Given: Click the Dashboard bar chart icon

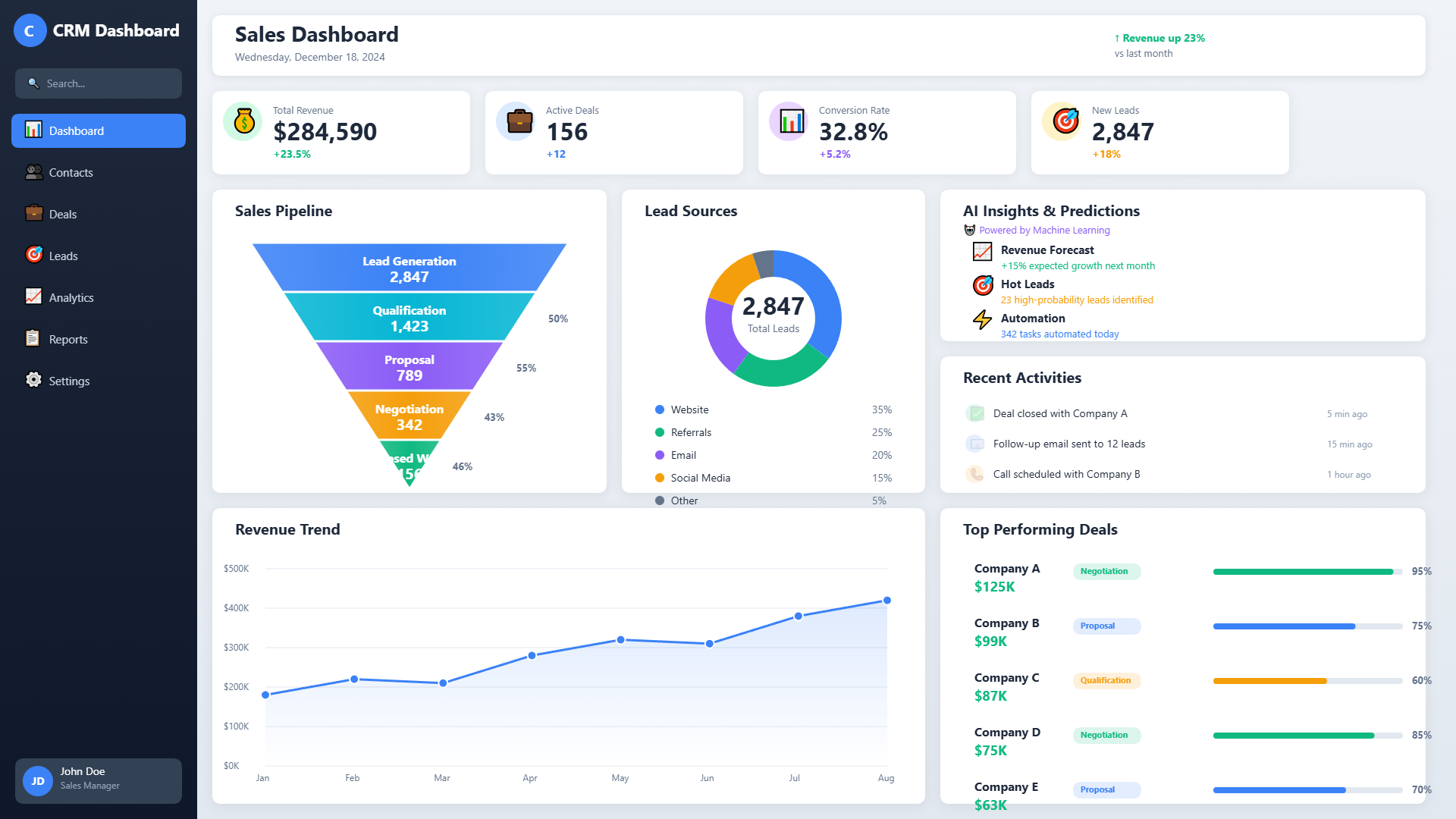Looking at the screenshot, I should coord(33,130).
